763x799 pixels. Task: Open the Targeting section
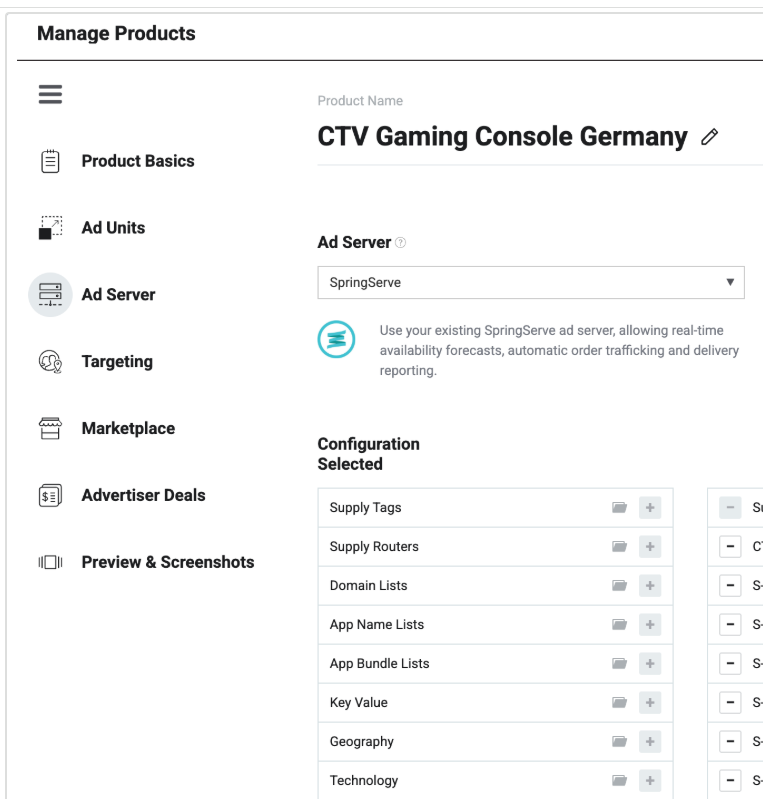117,362
